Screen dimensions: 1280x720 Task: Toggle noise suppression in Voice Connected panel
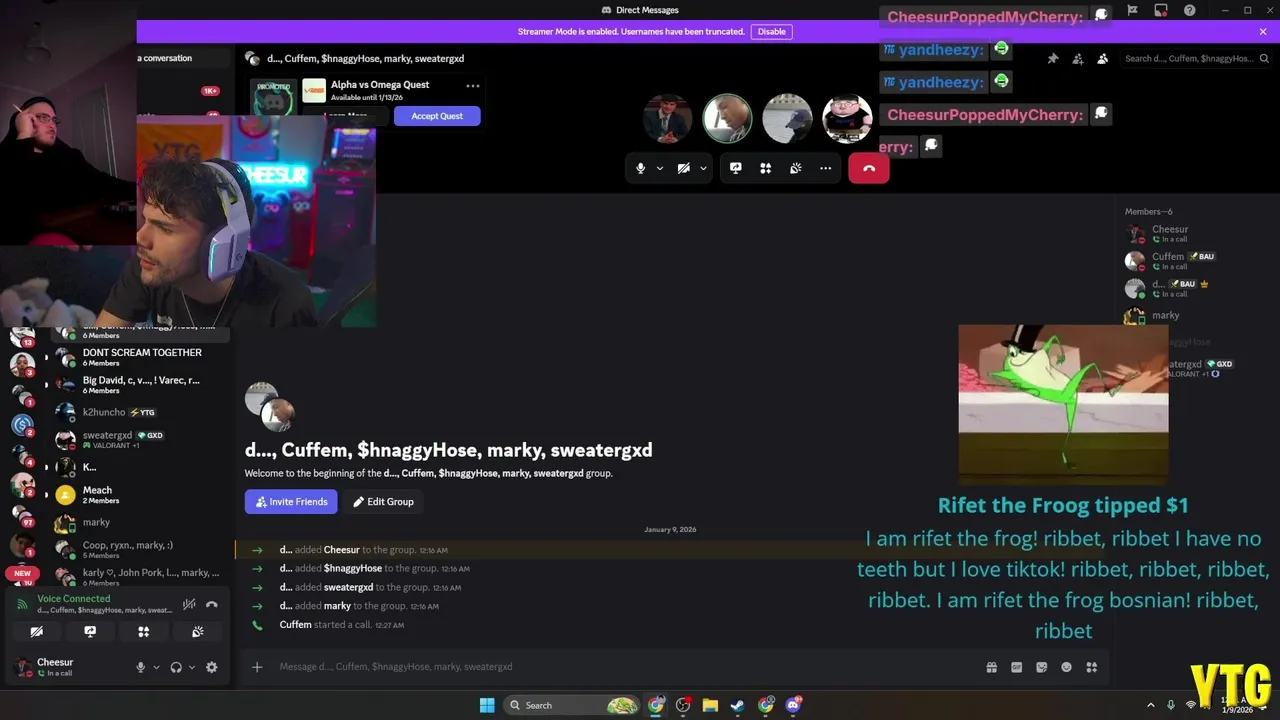pos(189,604)
